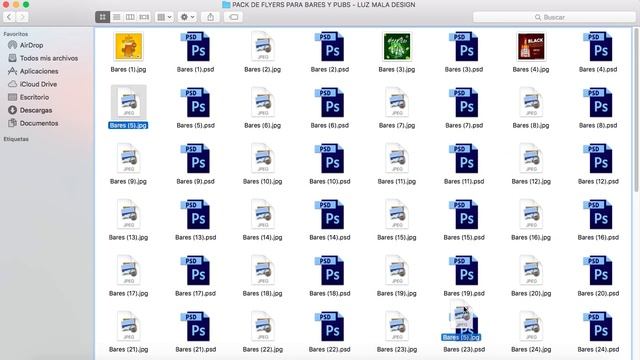Screen dimensions: 640x360
Task: Select the Bares (11).jpg file icon
Action: [397, 158]
